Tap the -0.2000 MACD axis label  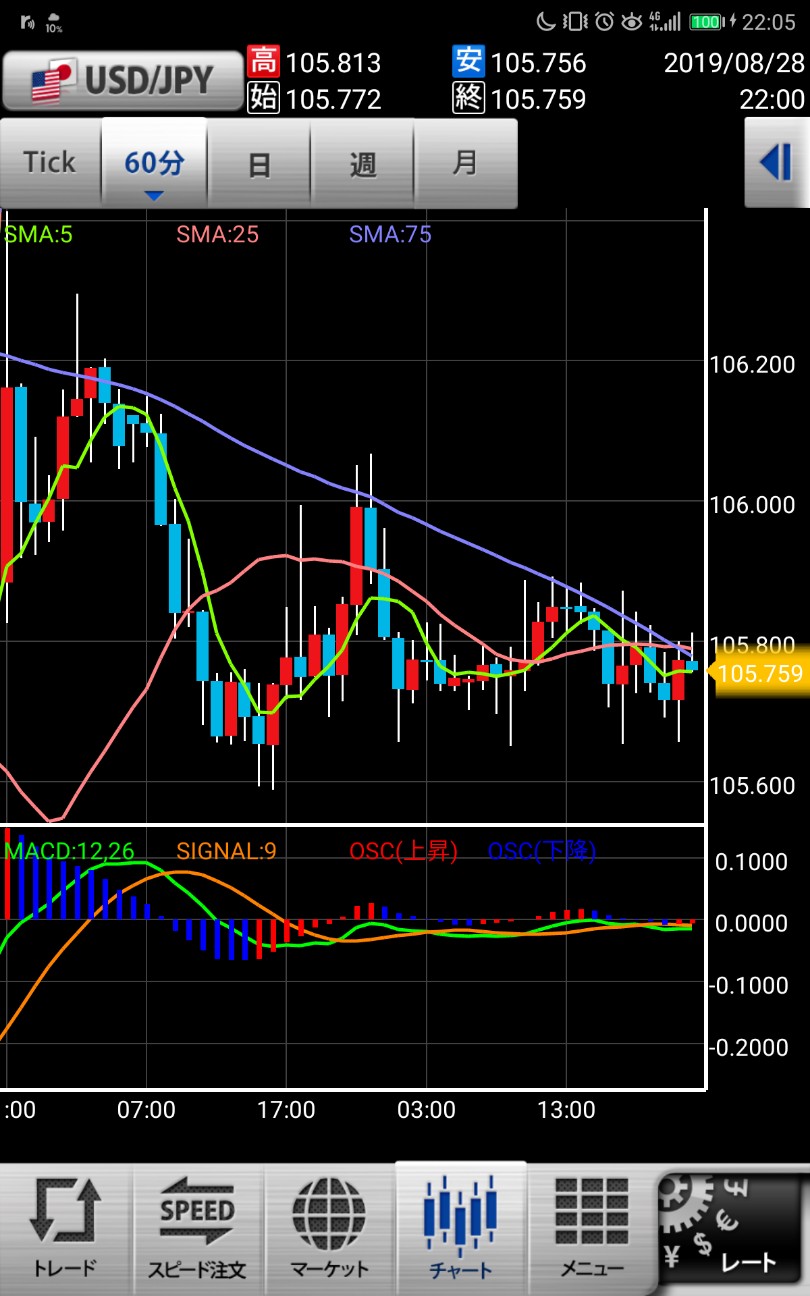pos(748,1047)
